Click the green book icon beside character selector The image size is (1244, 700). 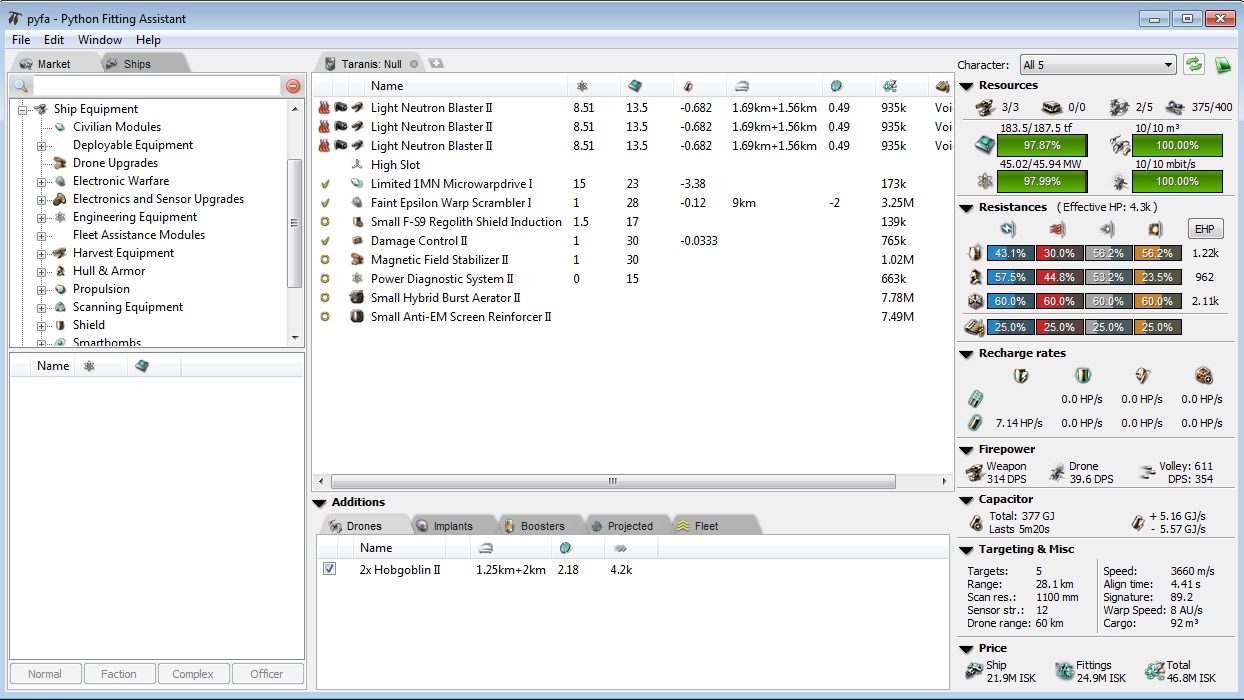[1222, 65]
